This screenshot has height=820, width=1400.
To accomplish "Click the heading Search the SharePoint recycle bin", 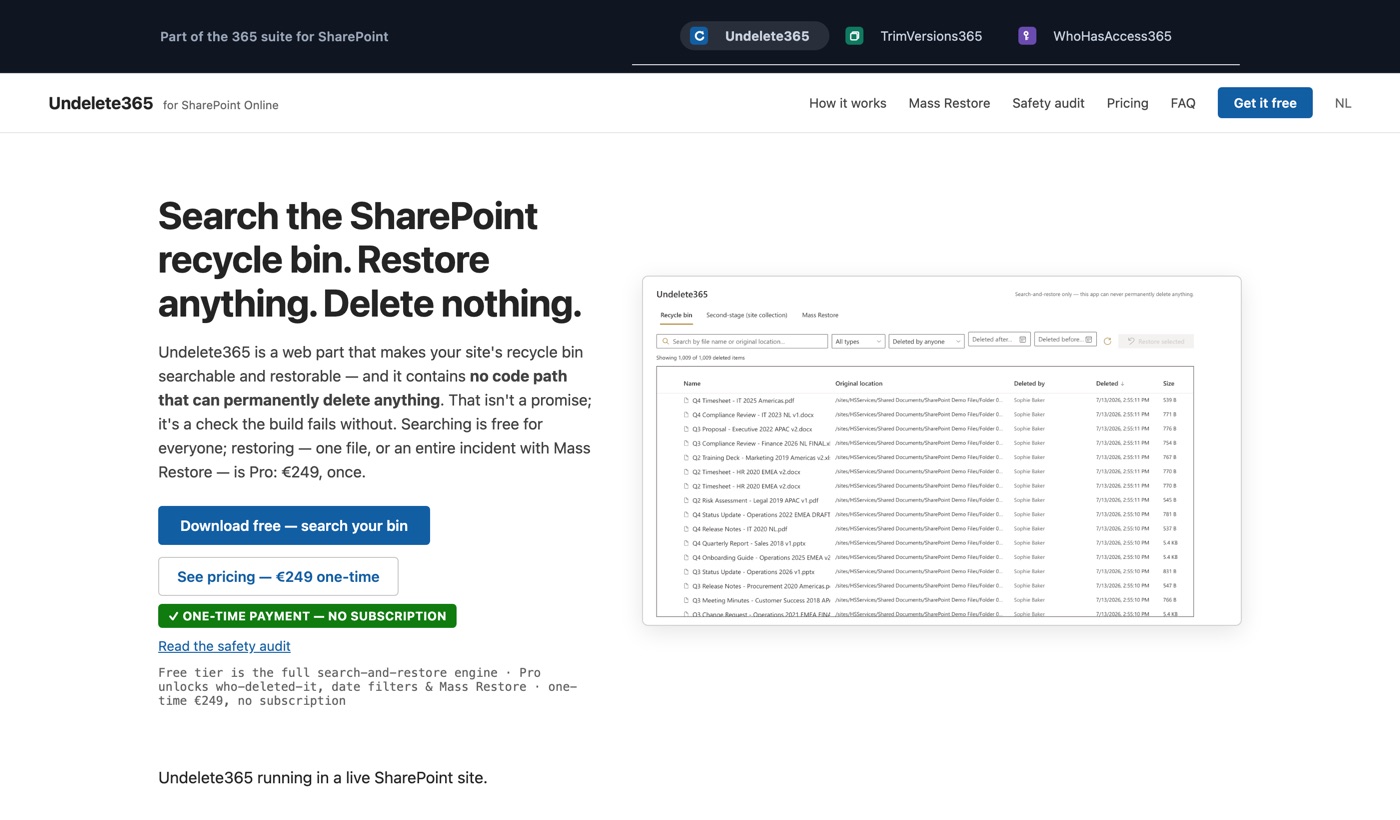I will click(369, 260).
